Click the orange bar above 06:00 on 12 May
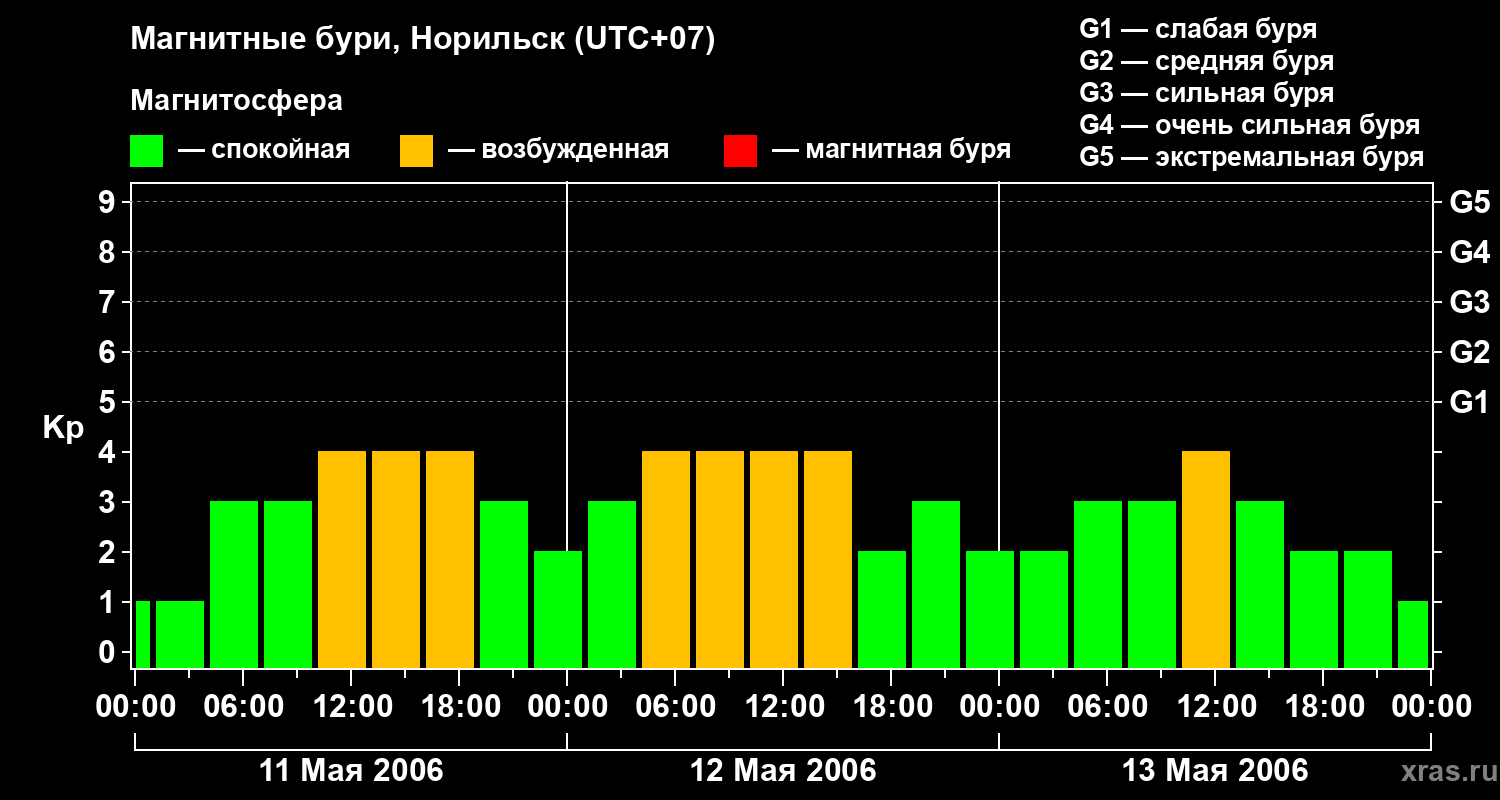This screenshot has width=1500, height=800. (x=666, y=560)
